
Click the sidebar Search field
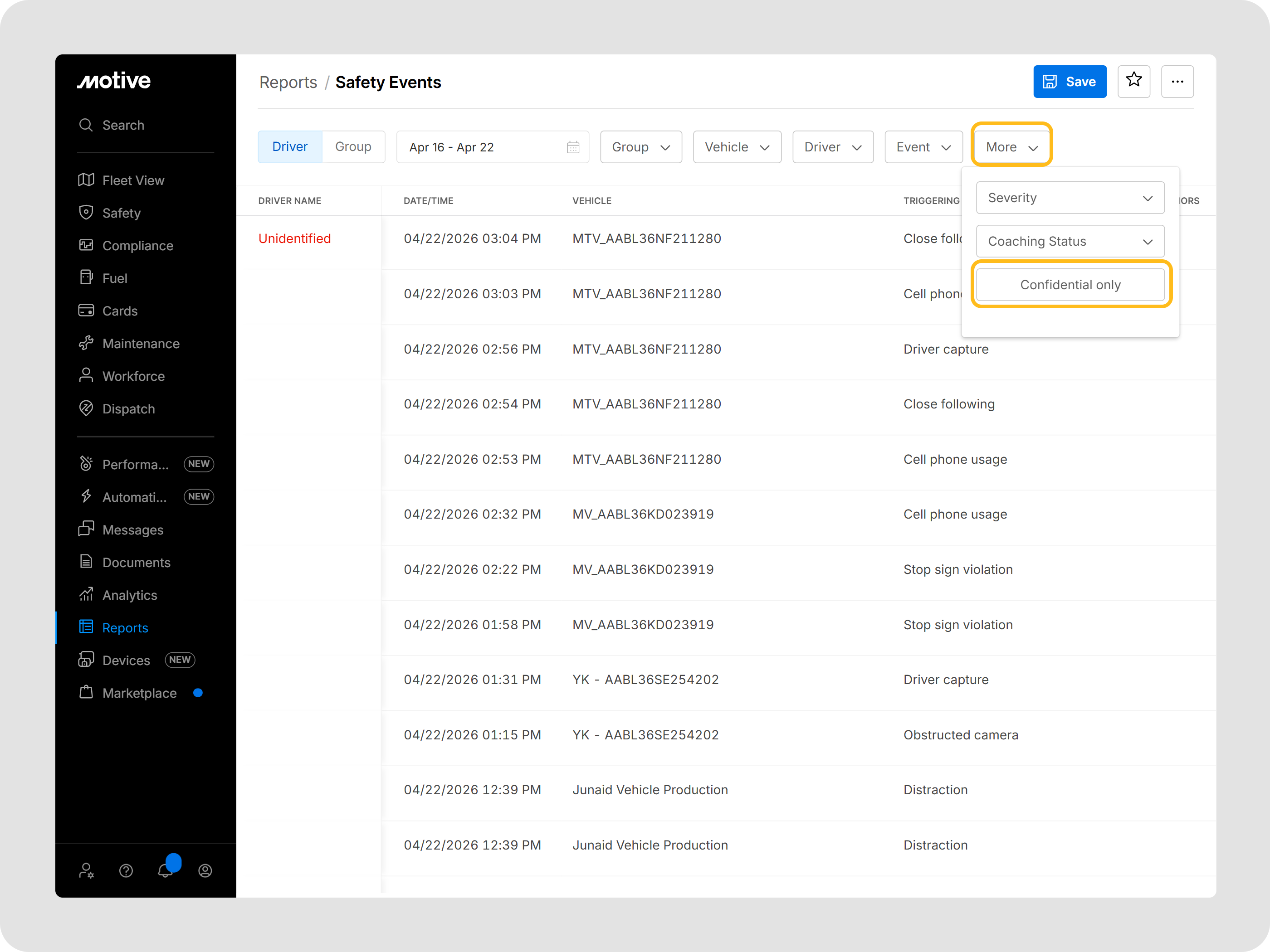click(123, 125)
